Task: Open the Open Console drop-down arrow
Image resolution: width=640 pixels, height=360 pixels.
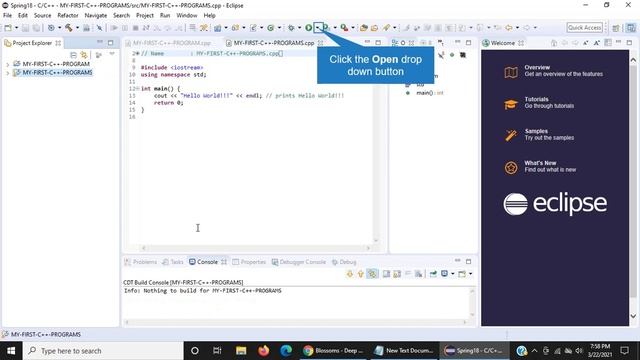Action: click(471, 274)
